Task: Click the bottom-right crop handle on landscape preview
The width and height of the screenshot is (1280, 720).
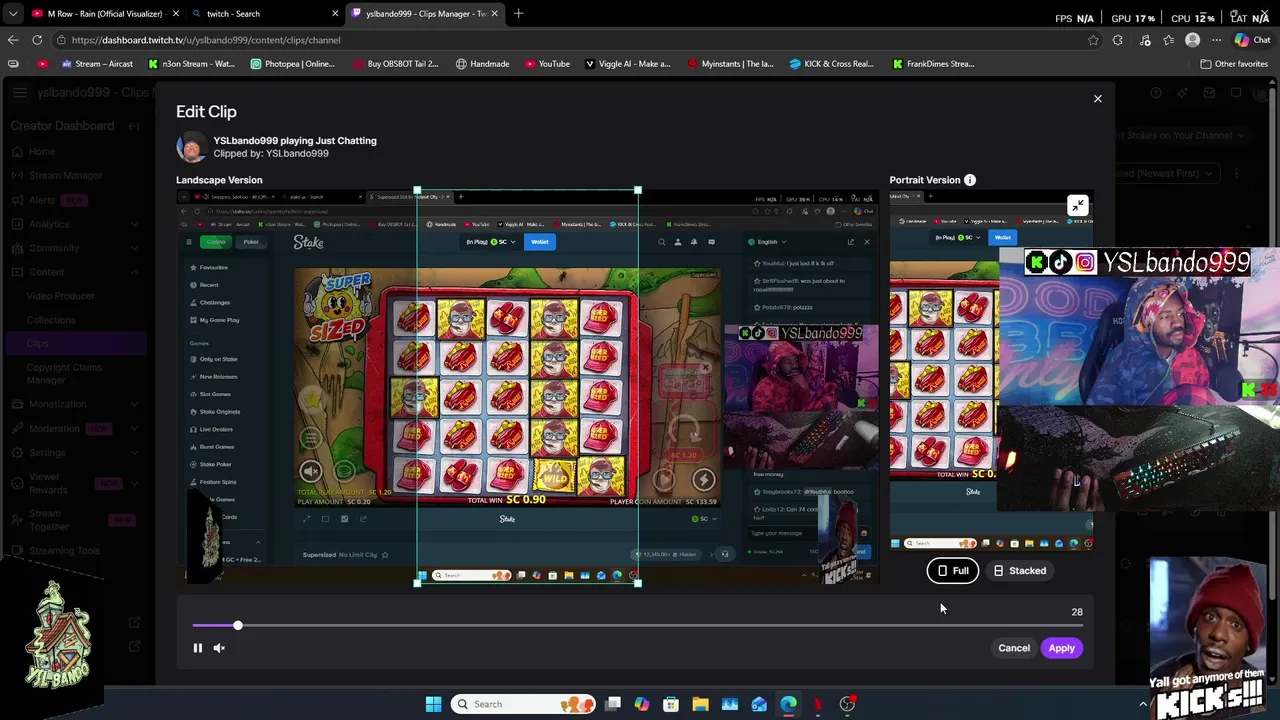Action: (x=638, y=582)
